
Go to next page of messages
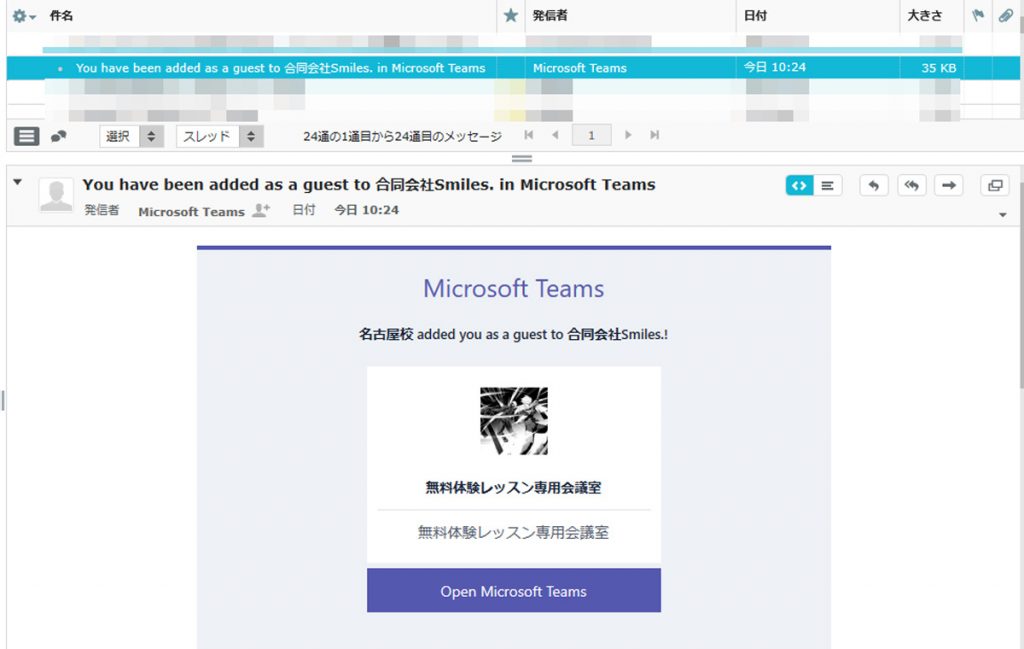point(628,135)
